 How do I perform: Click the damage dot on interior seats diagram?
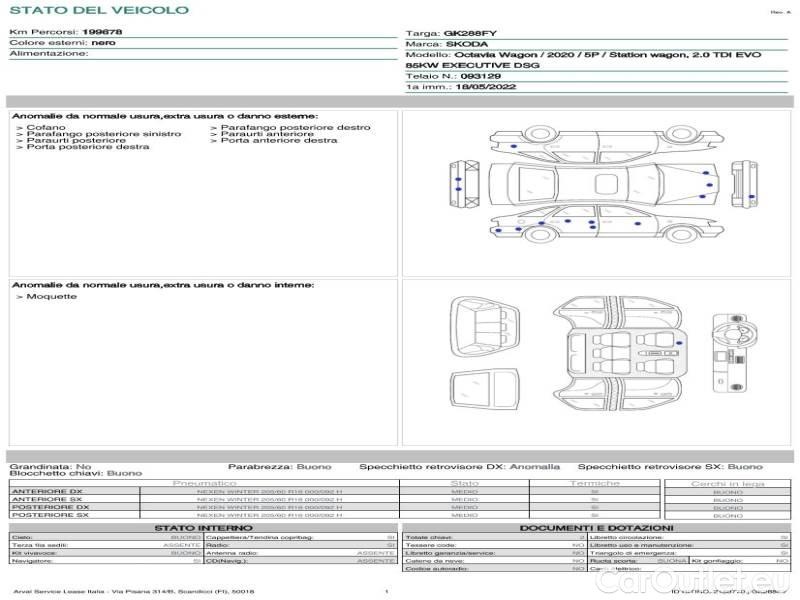point(680,344)
